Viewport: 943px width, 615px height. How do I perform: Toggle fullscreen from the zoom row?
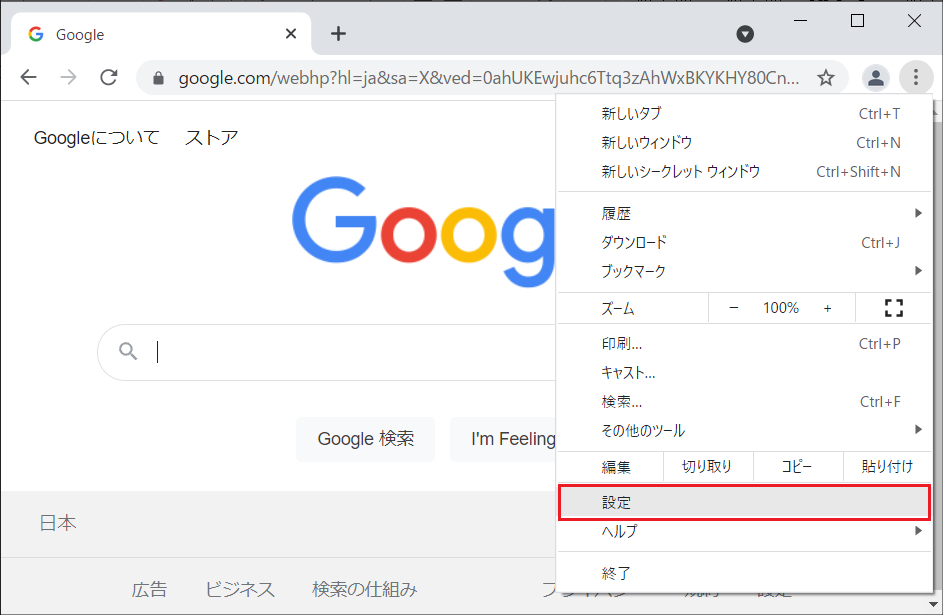893,308
